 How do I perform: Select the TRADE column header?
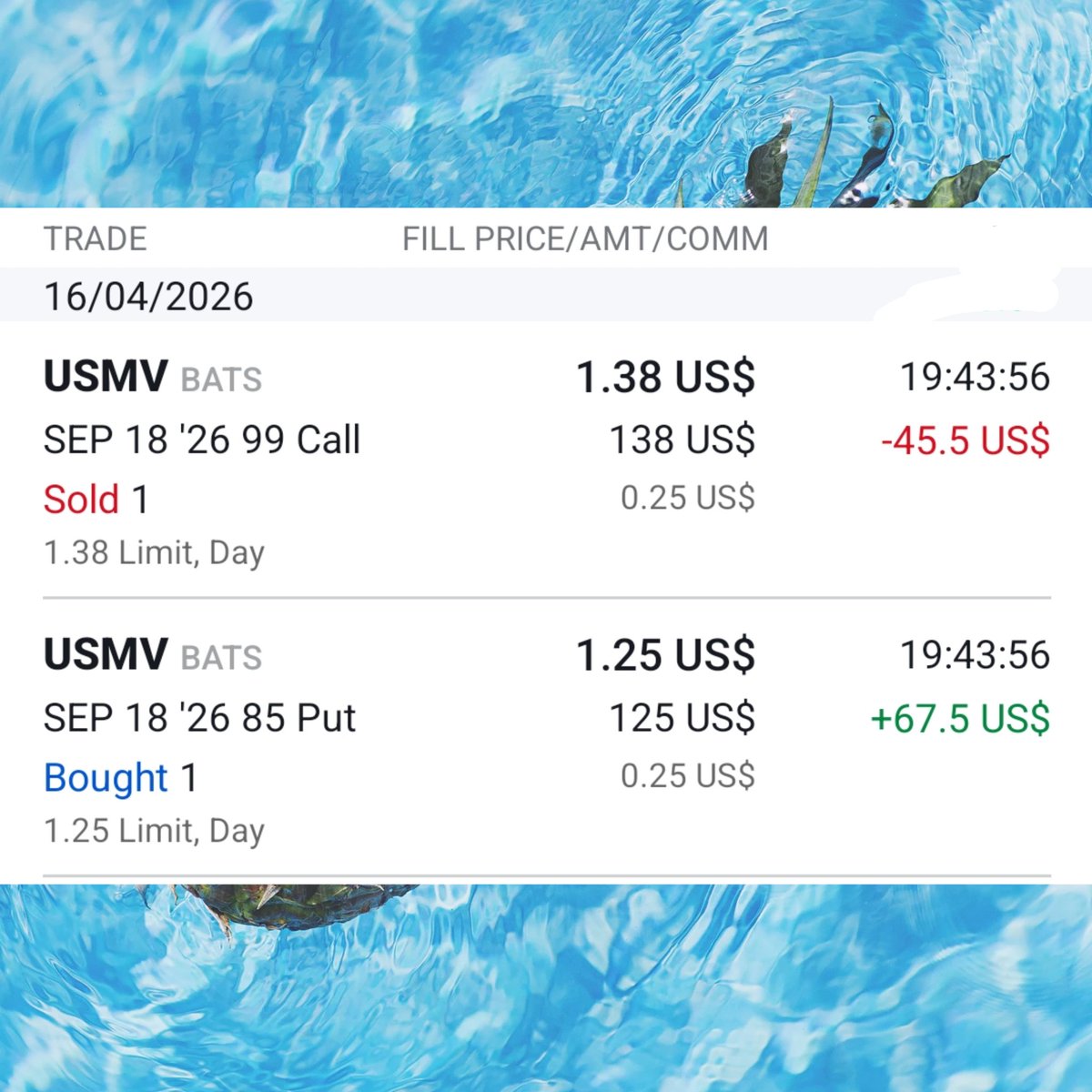[95, 238]
